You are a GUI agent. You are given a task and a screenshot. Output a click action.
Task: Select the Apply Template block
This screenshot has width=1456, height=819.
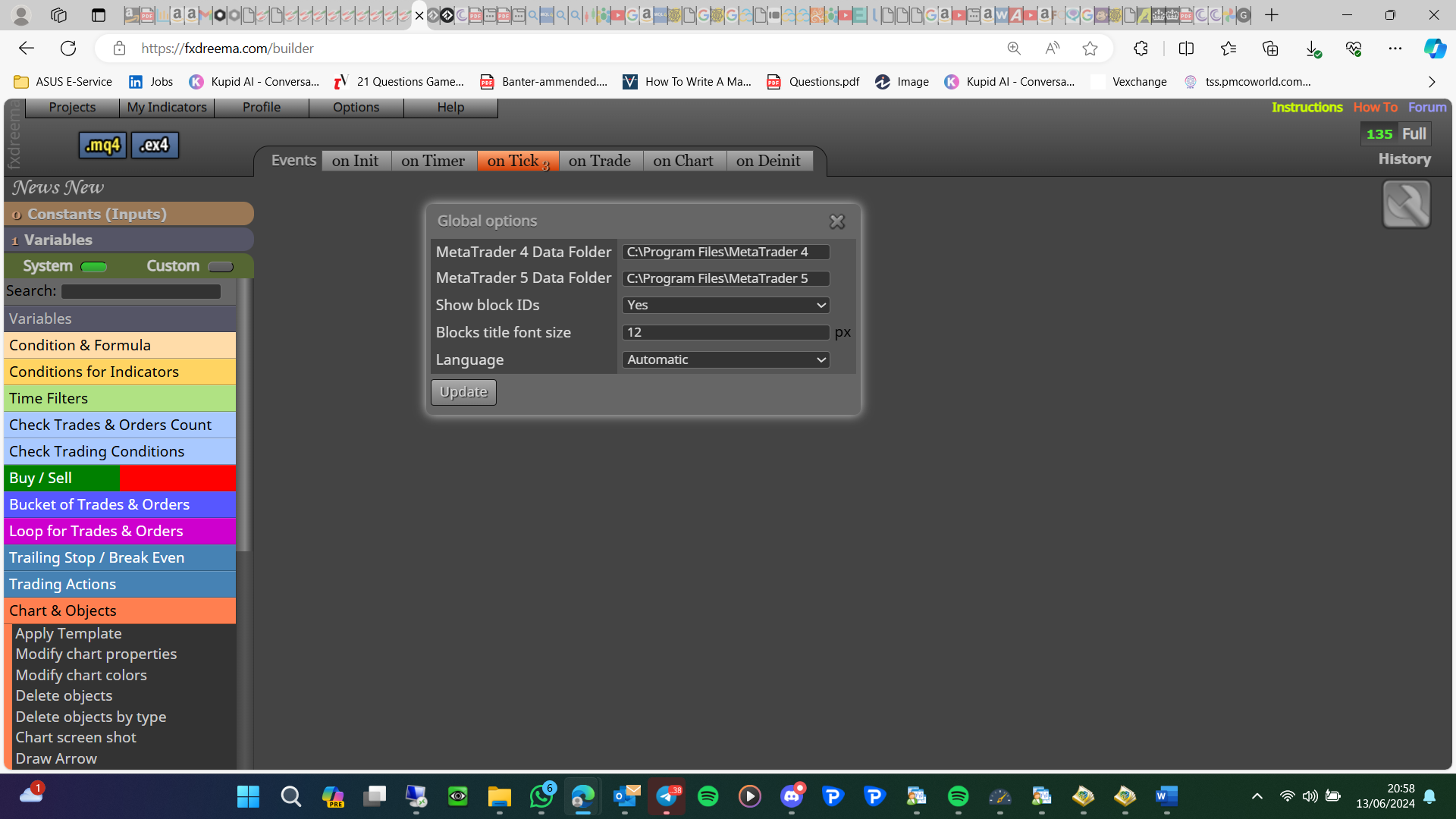68,633
